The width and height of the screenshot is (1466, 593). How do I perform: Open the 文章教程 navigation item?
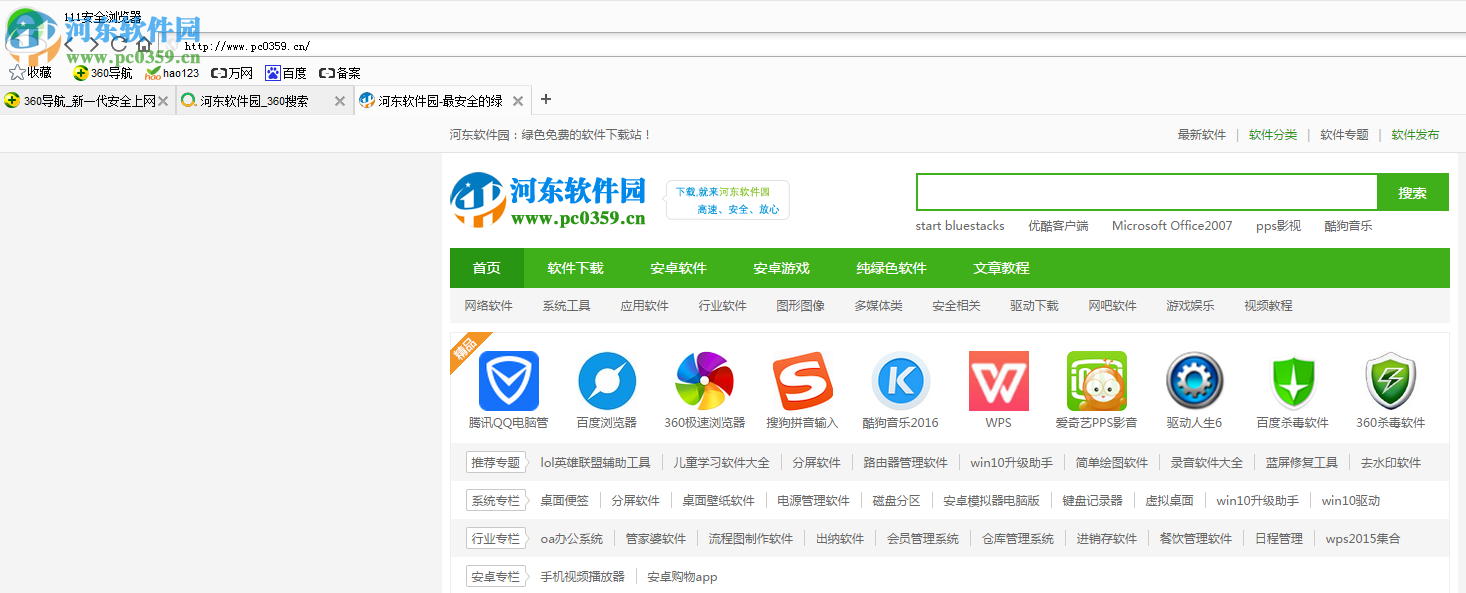click(x=1002, y=268)
